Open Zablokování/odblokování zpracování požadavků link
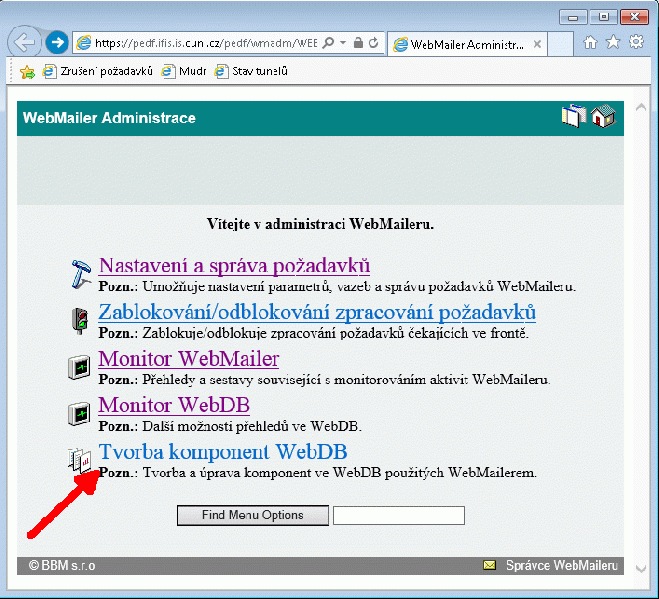Screen dimensions: 659x599 (317, 312)
